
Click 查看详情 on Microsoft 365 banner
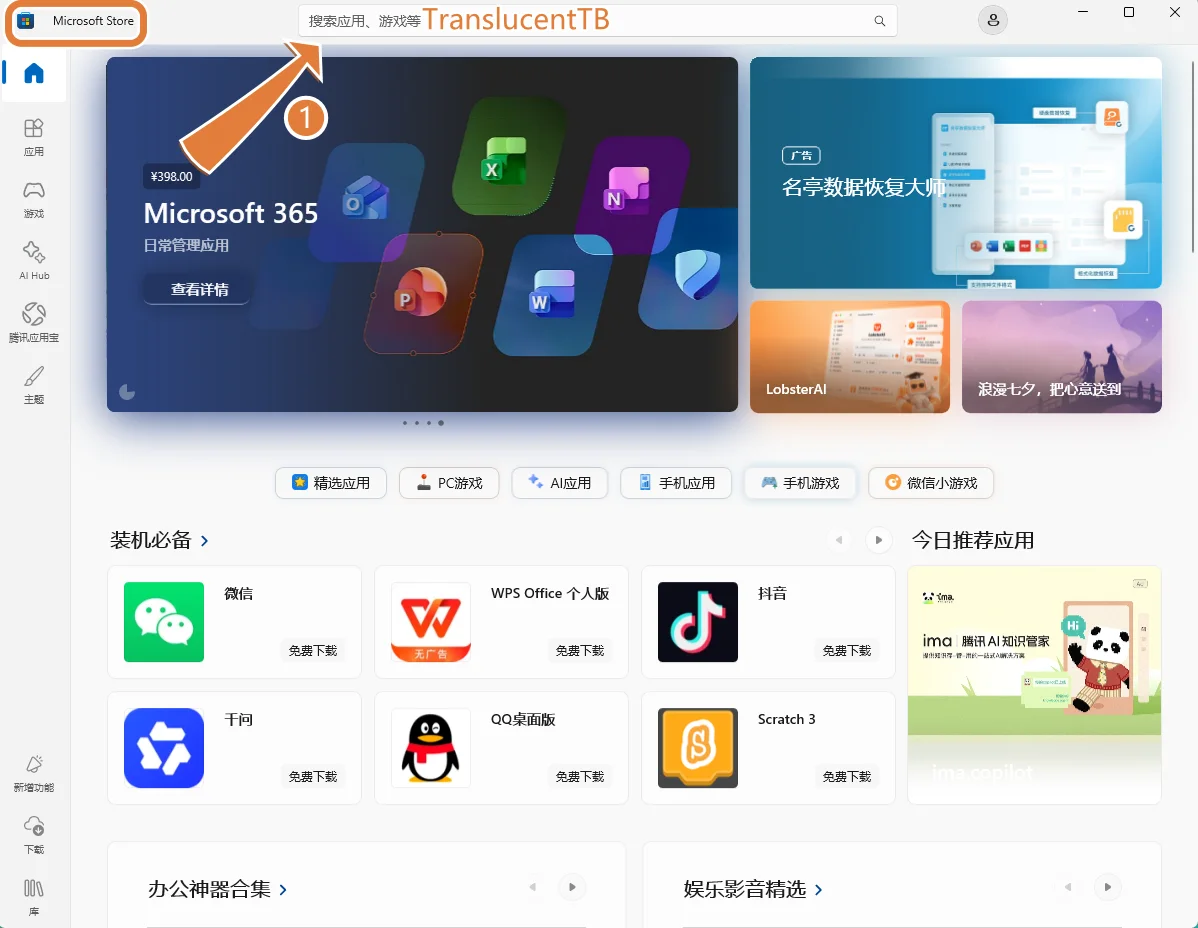199,289
